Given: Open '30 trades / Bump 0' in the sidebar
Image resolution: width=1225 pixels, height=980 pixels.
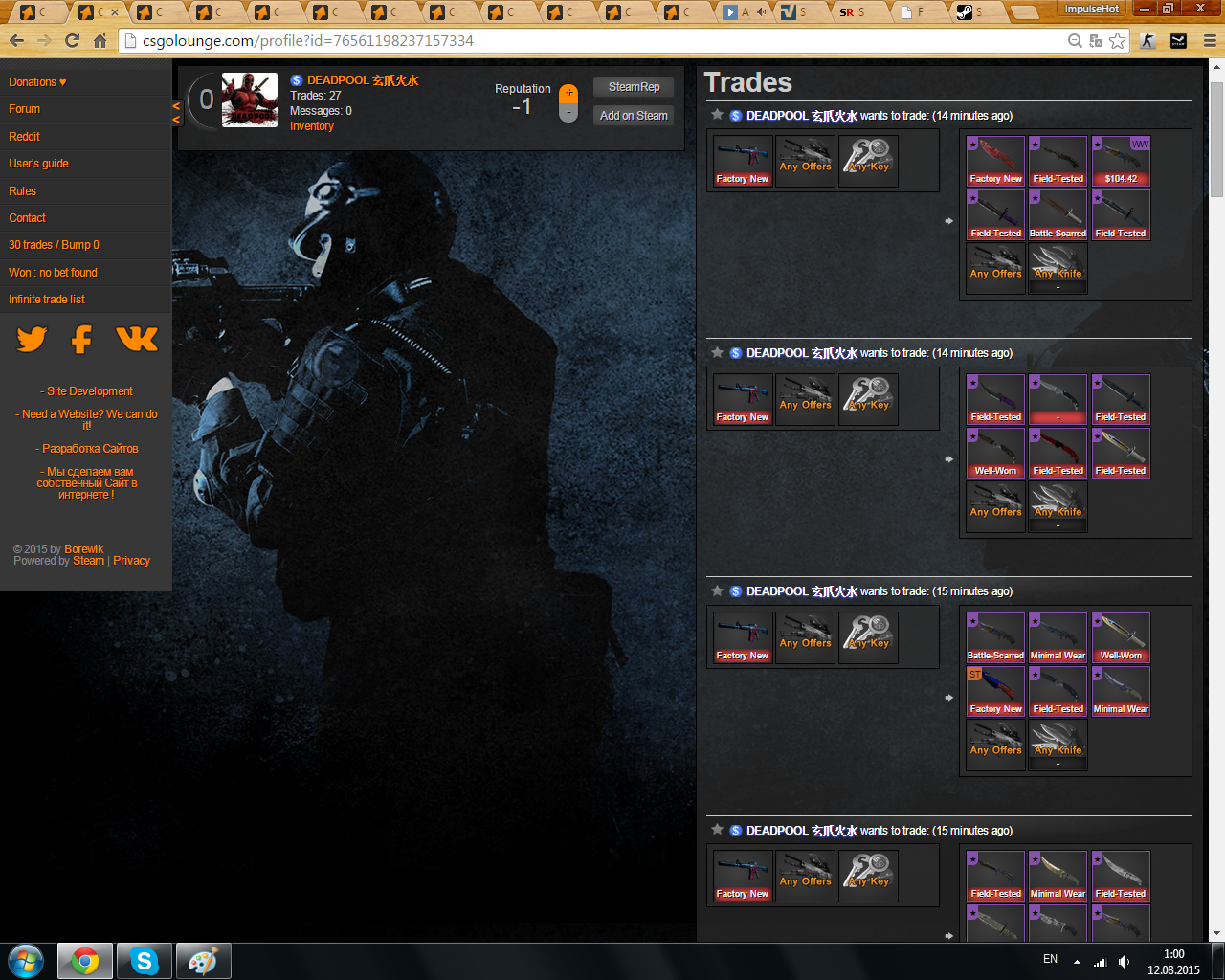Looking at the screenshot, I should [55, 245].
